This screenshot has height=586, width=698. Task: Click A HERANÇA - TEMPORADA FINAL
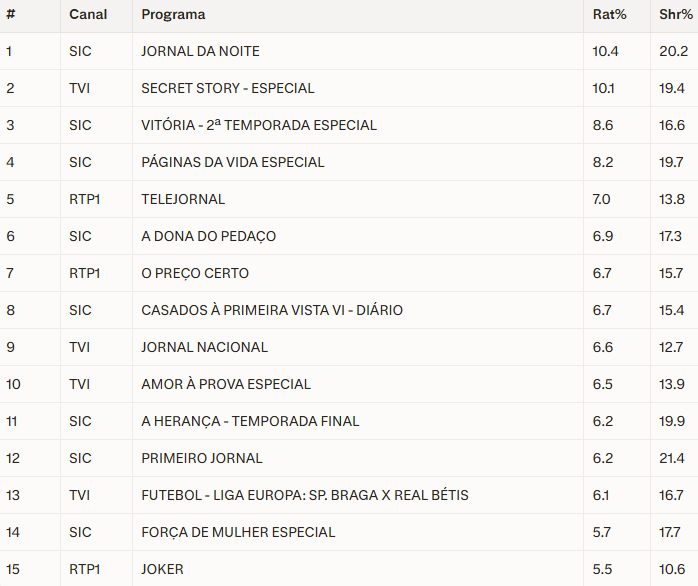point(250,421)
